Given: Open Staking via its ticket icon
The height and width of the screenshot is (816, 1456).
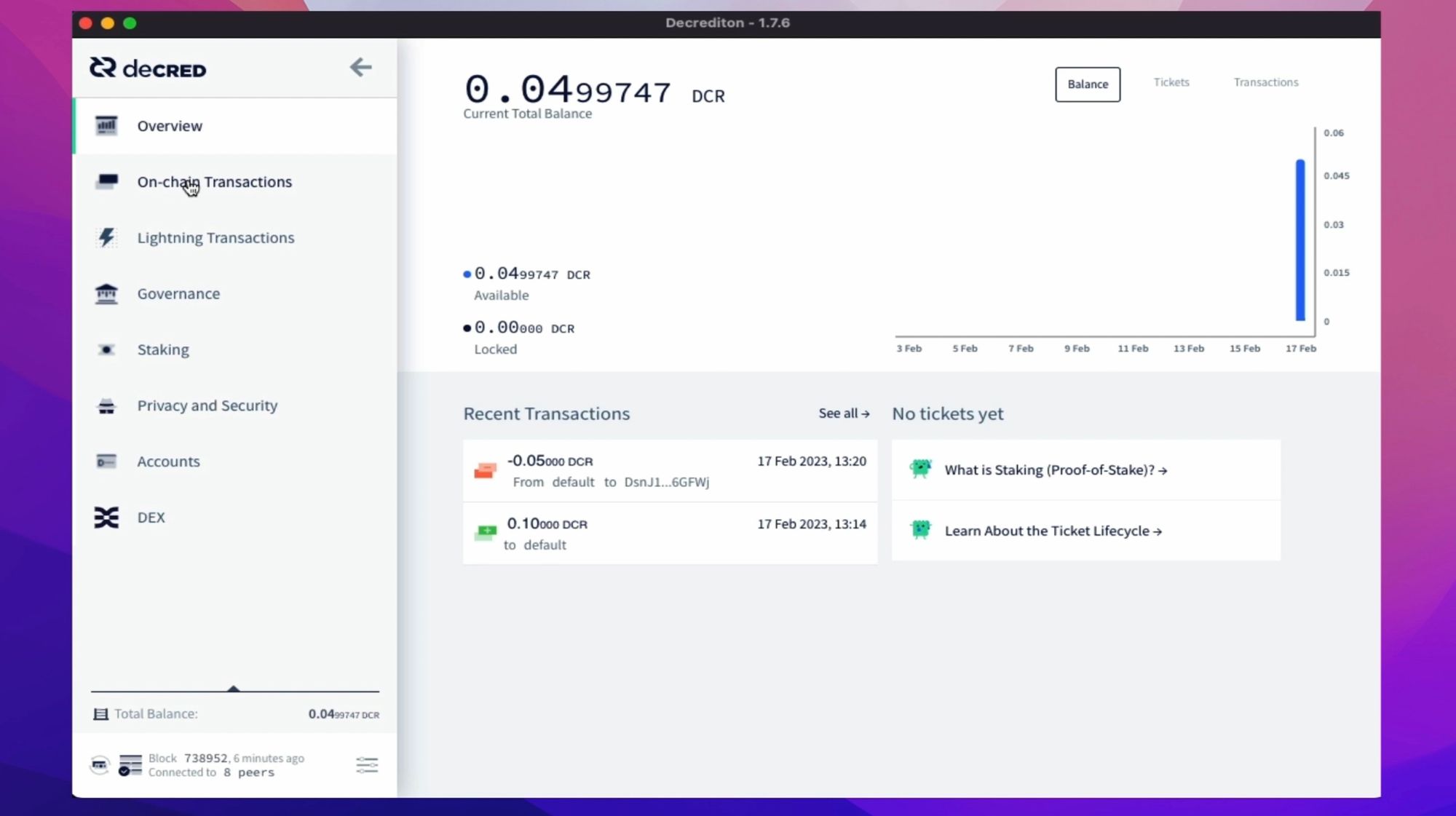Looking at the screenshot, I should (106, 349).
